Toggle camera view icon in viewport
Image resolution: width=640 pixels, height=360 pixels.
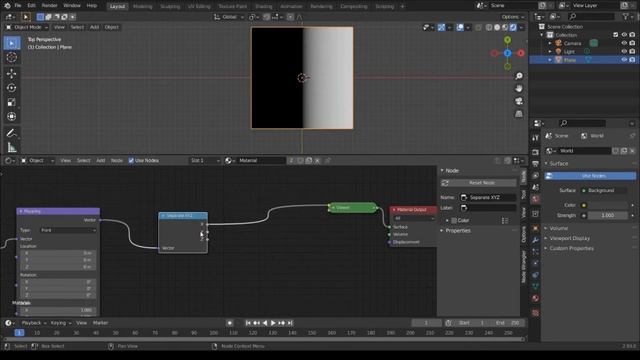tap(519, 101)
